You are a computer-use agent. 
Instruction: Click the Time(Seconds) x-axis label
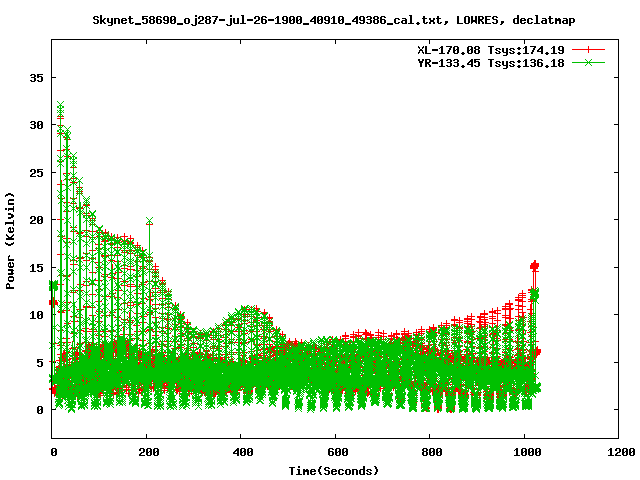pyautogui.click(x=334, y=471)
